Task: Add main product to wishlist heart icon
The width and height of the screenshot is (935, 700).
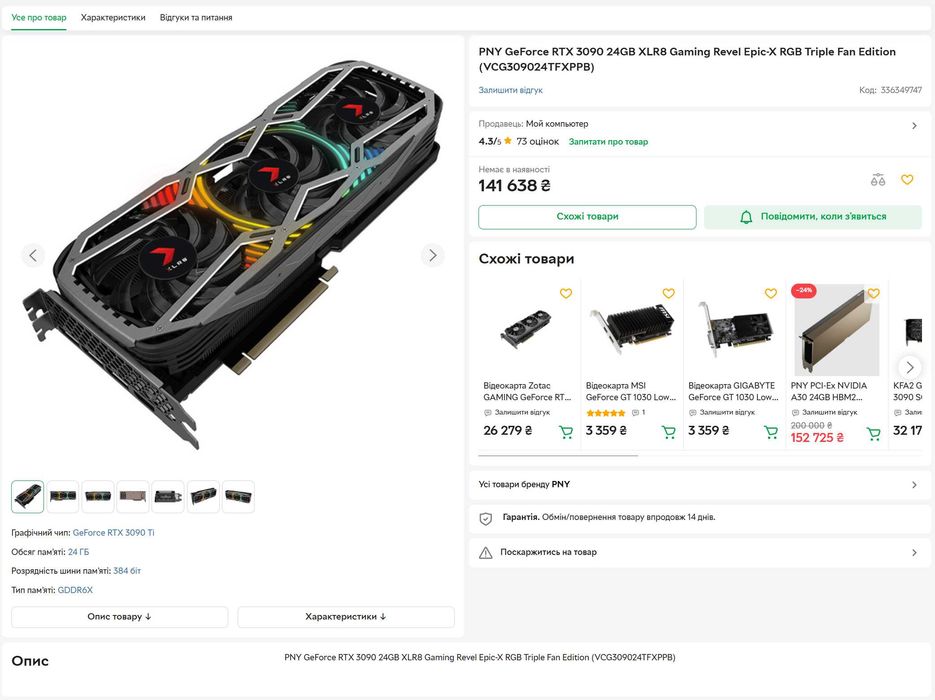Action: coord(907,180)
